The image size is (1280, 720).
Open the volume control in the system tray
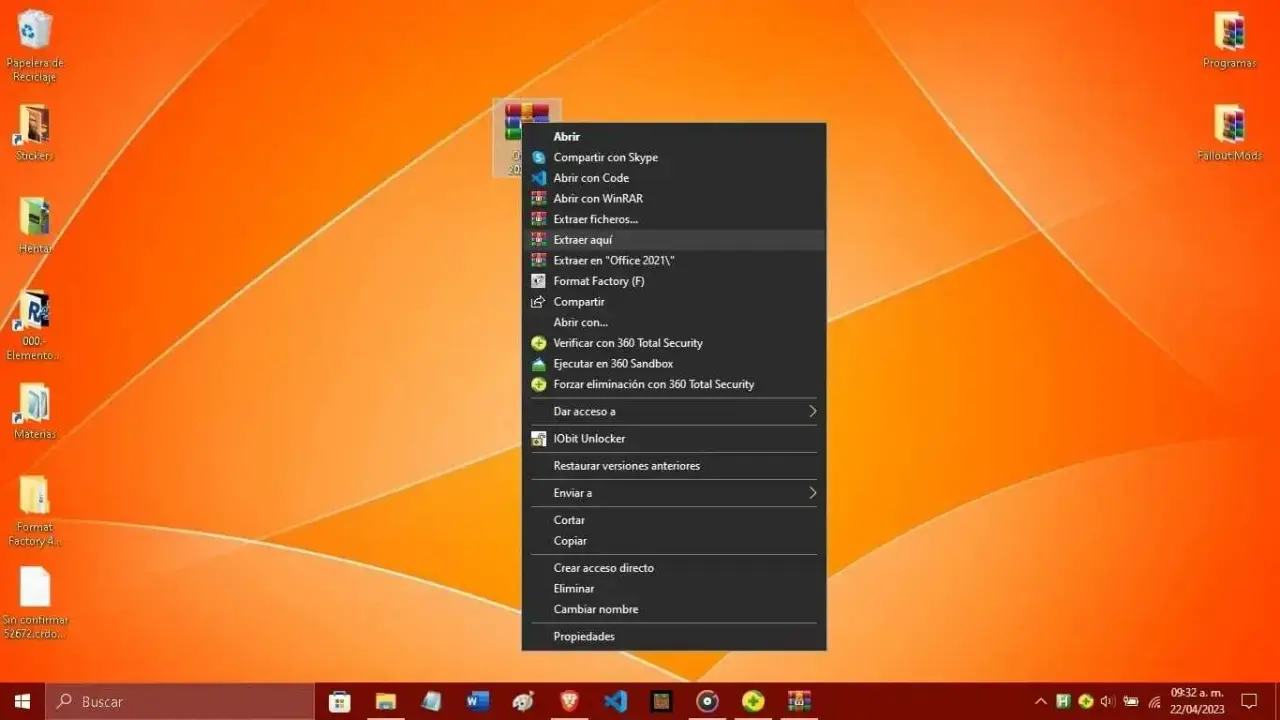[1107, 701]
